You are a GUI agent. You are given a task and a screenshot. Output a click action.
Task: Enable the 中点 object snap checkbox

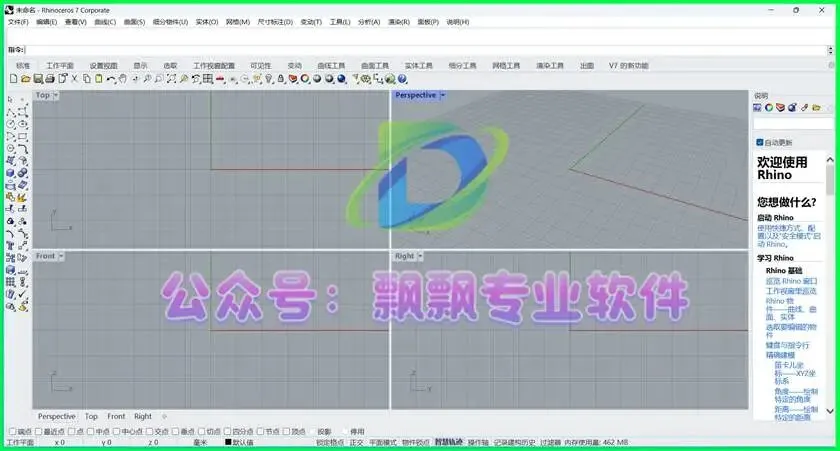pyautogui.click(x=90, y=431)
